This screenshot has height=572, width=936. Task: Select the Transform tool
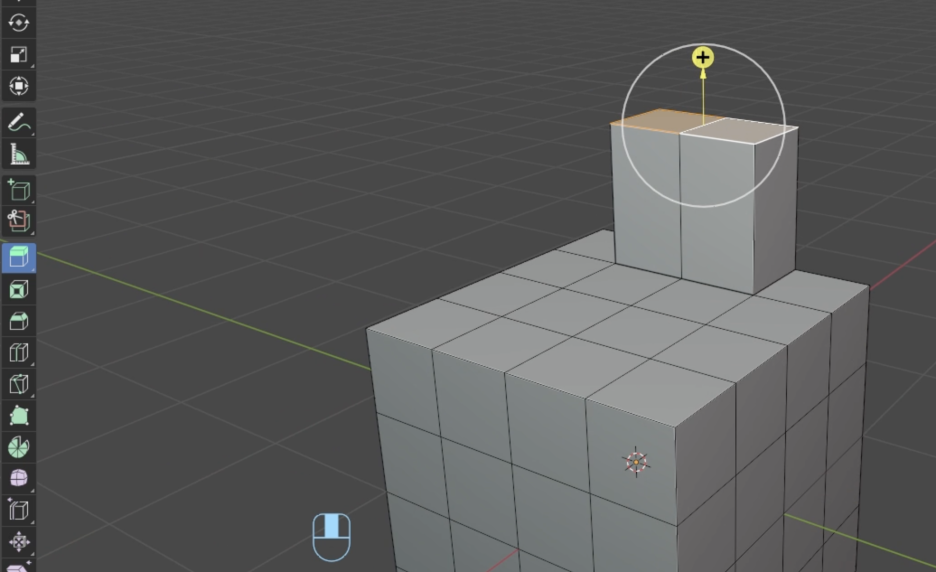[19, 86]
